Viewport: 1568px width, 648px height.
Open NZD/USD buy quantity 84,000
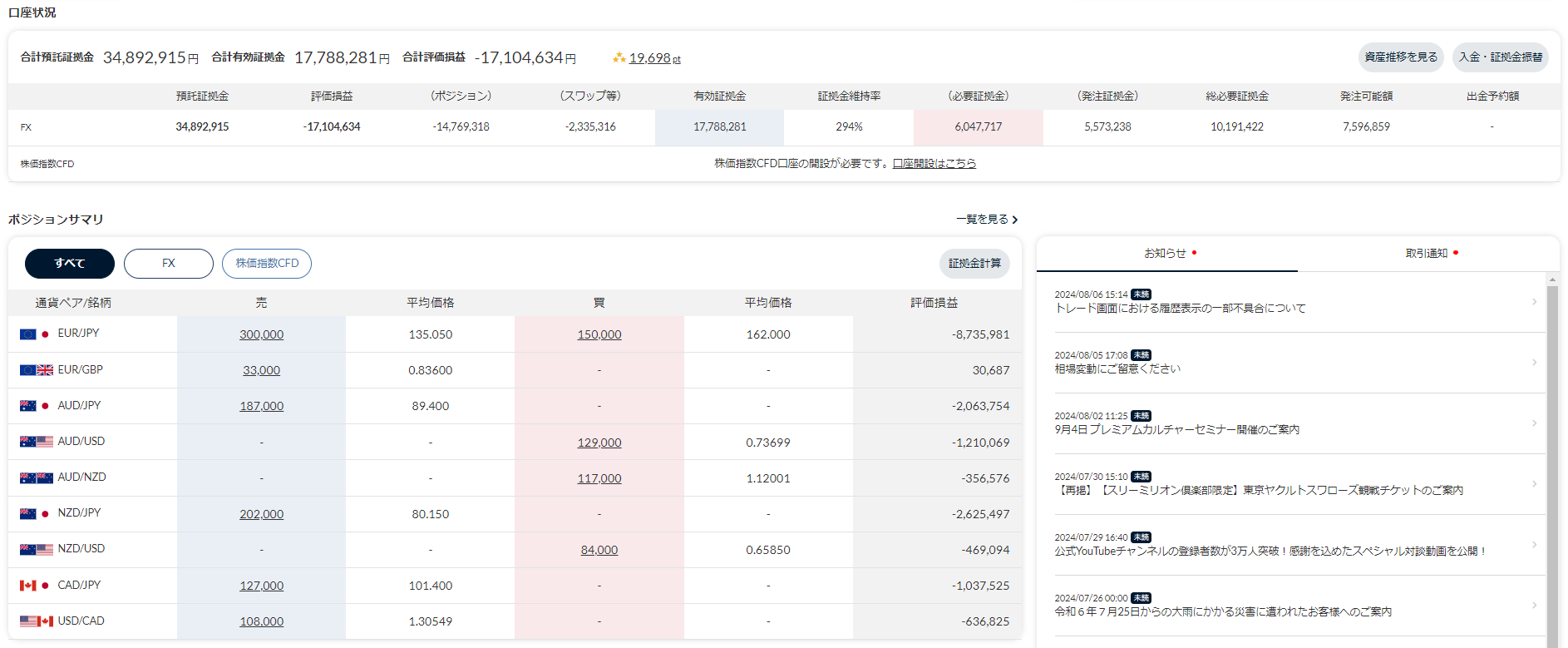[x=599, y=550]
